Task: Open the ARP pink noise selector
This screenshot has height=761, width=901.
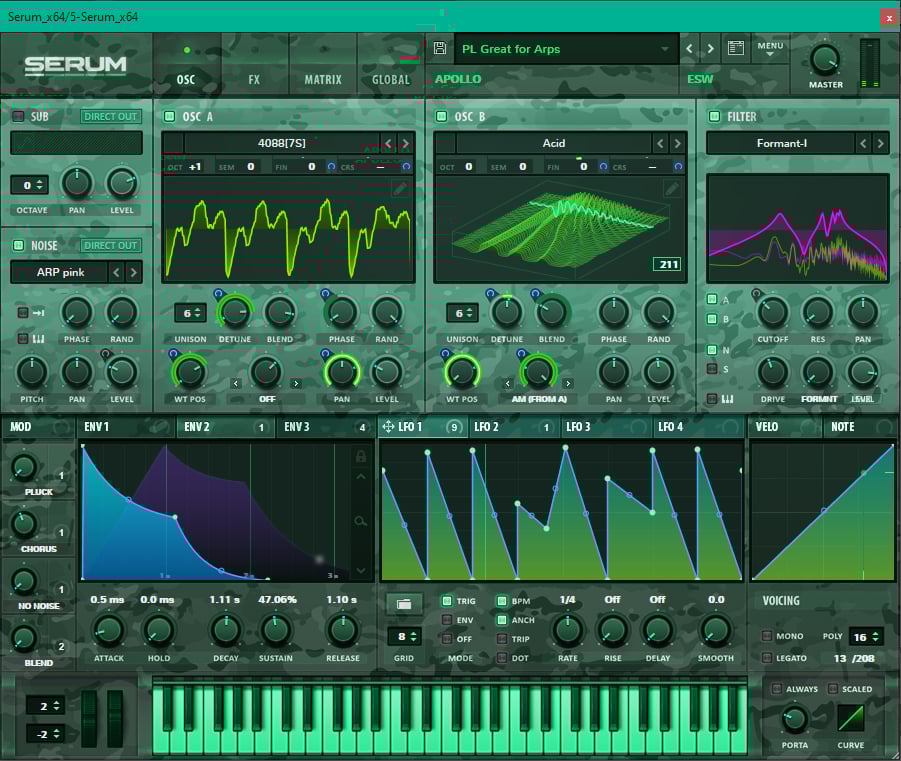Action: pos(60,272)
